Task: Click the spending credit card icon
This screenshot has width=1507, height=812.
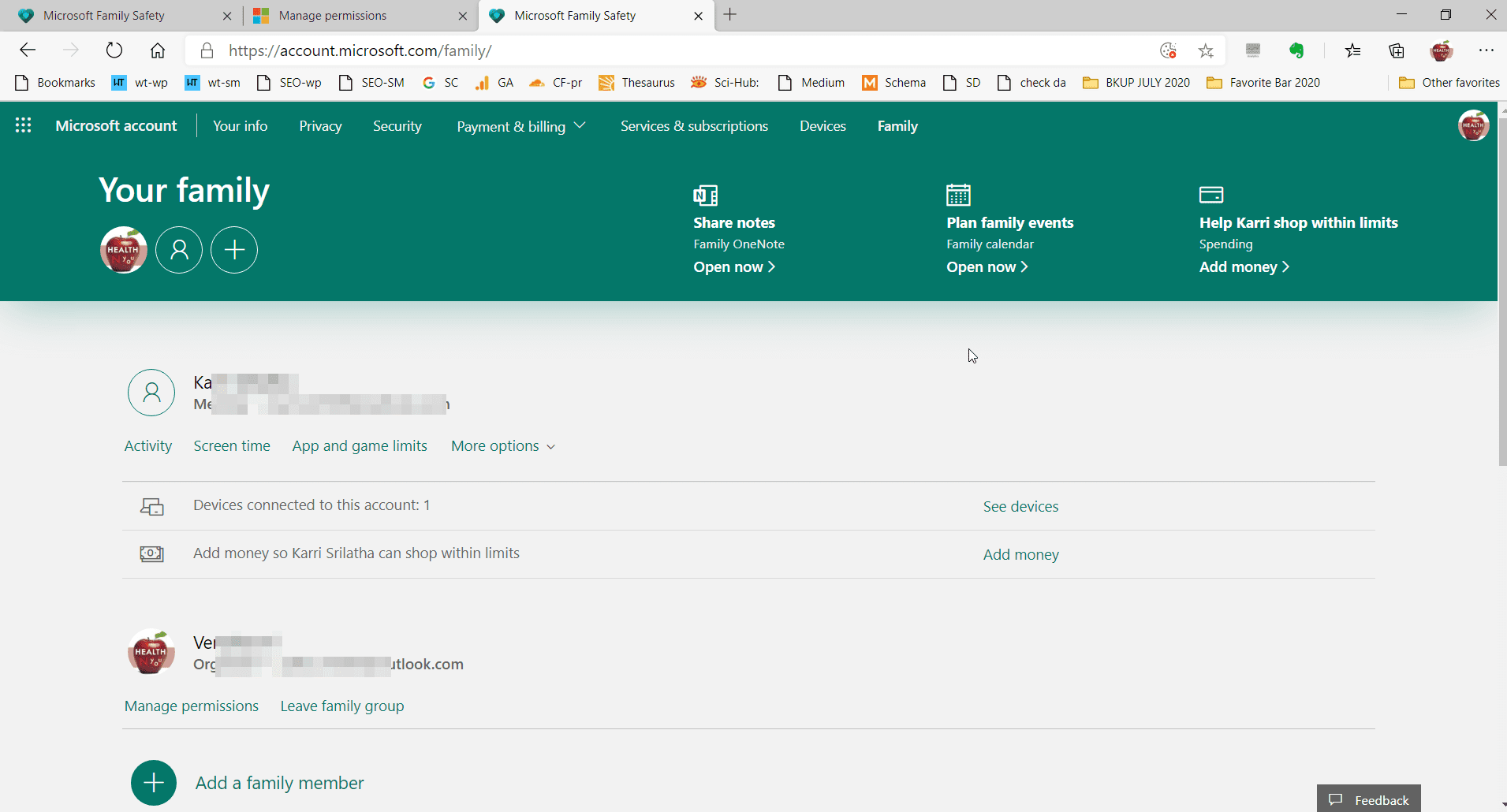Action: tap(1211, 194)
